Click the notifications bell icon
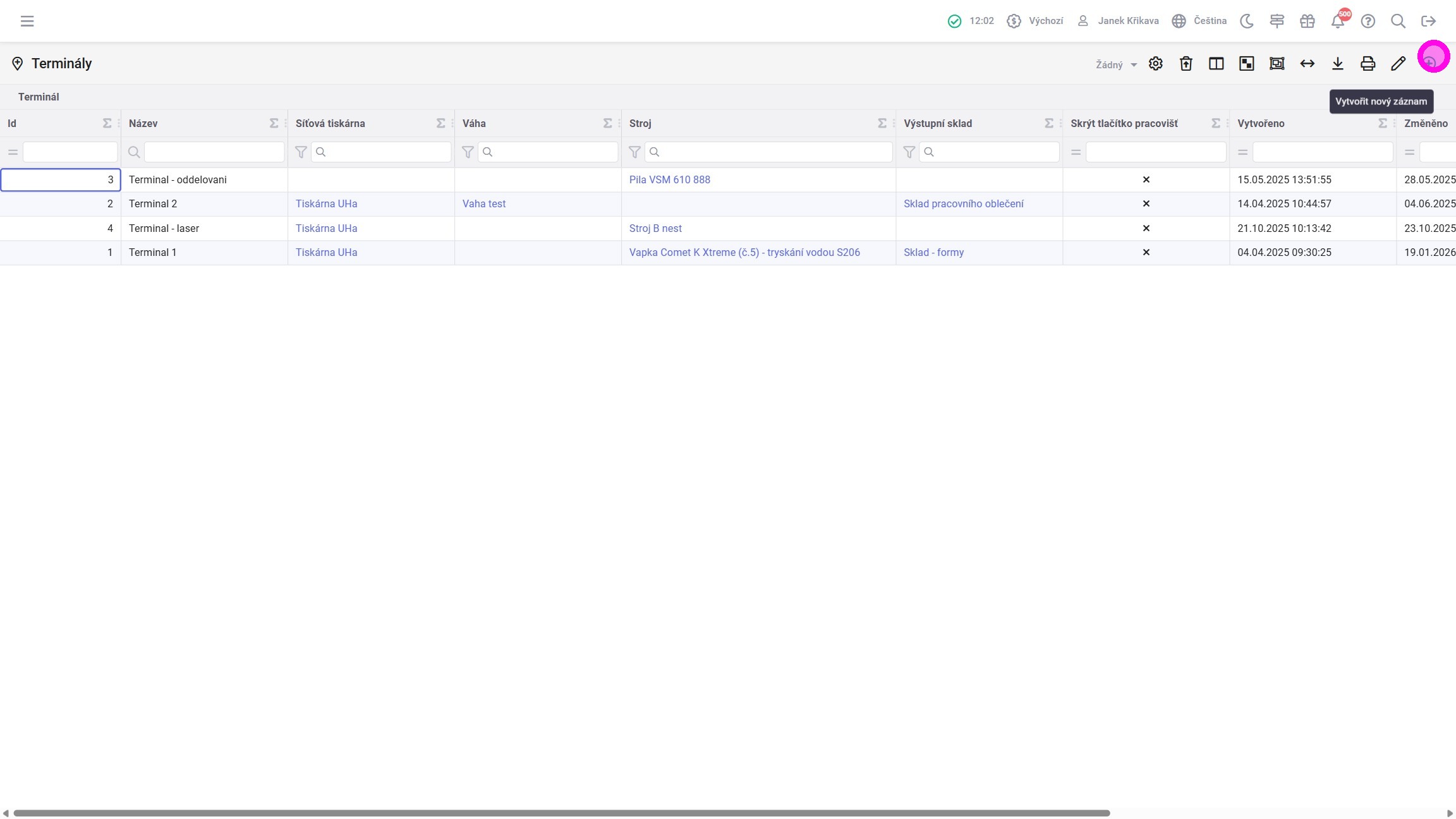 [x=1337, y=21]
